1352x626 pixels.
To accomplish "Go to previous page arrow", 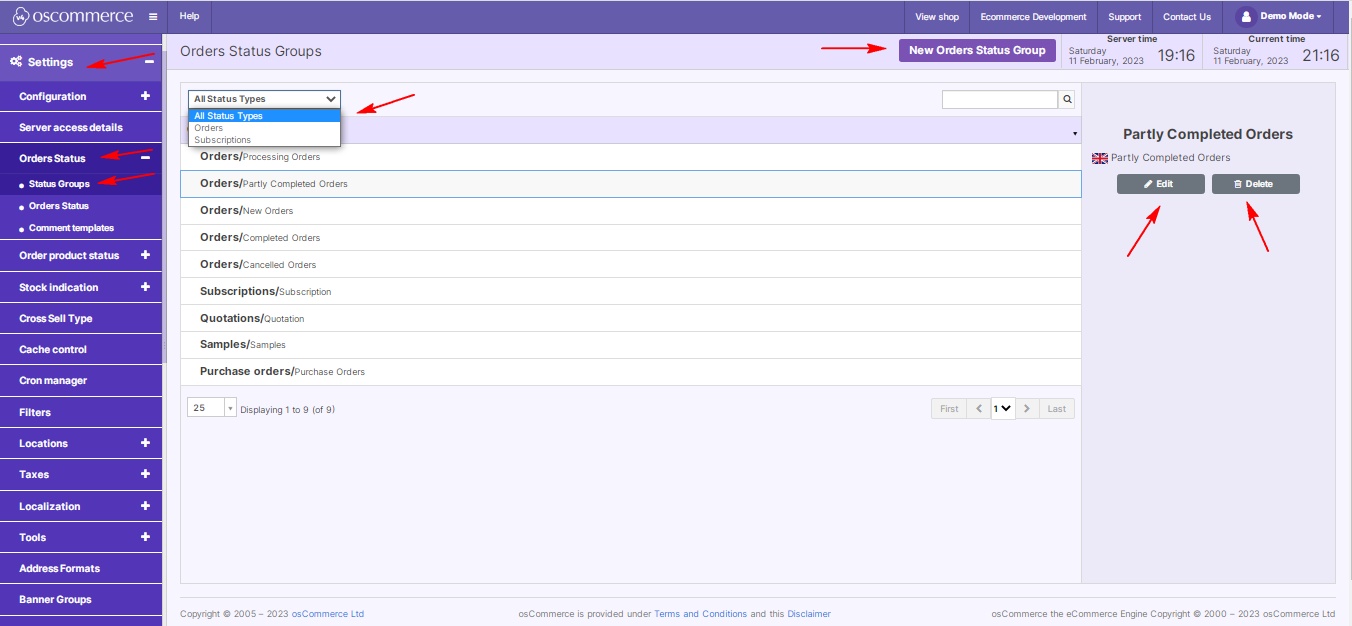I will (979, 408).
